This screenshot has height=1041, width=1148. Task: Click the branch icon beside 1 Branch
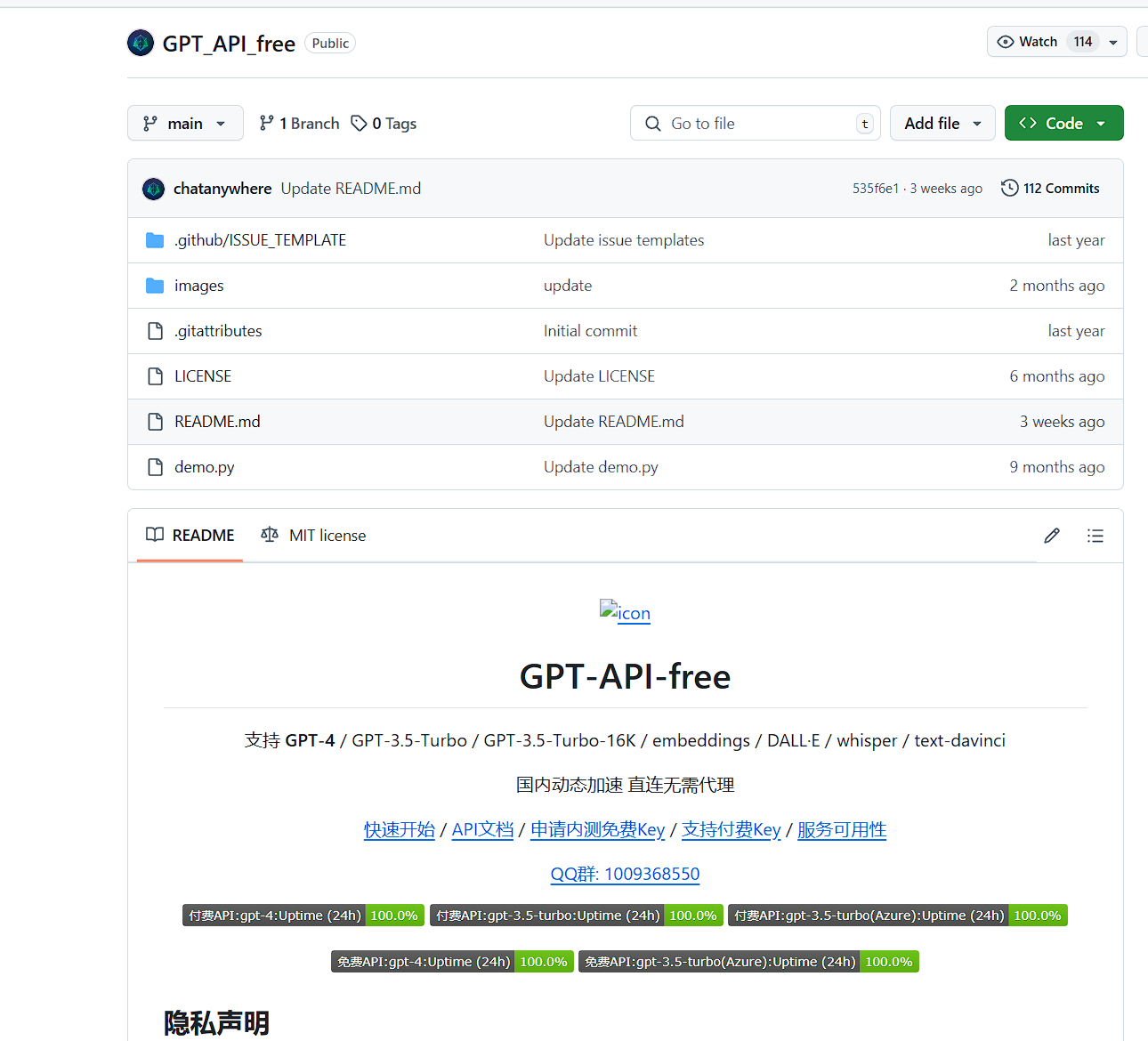point(266,123)
